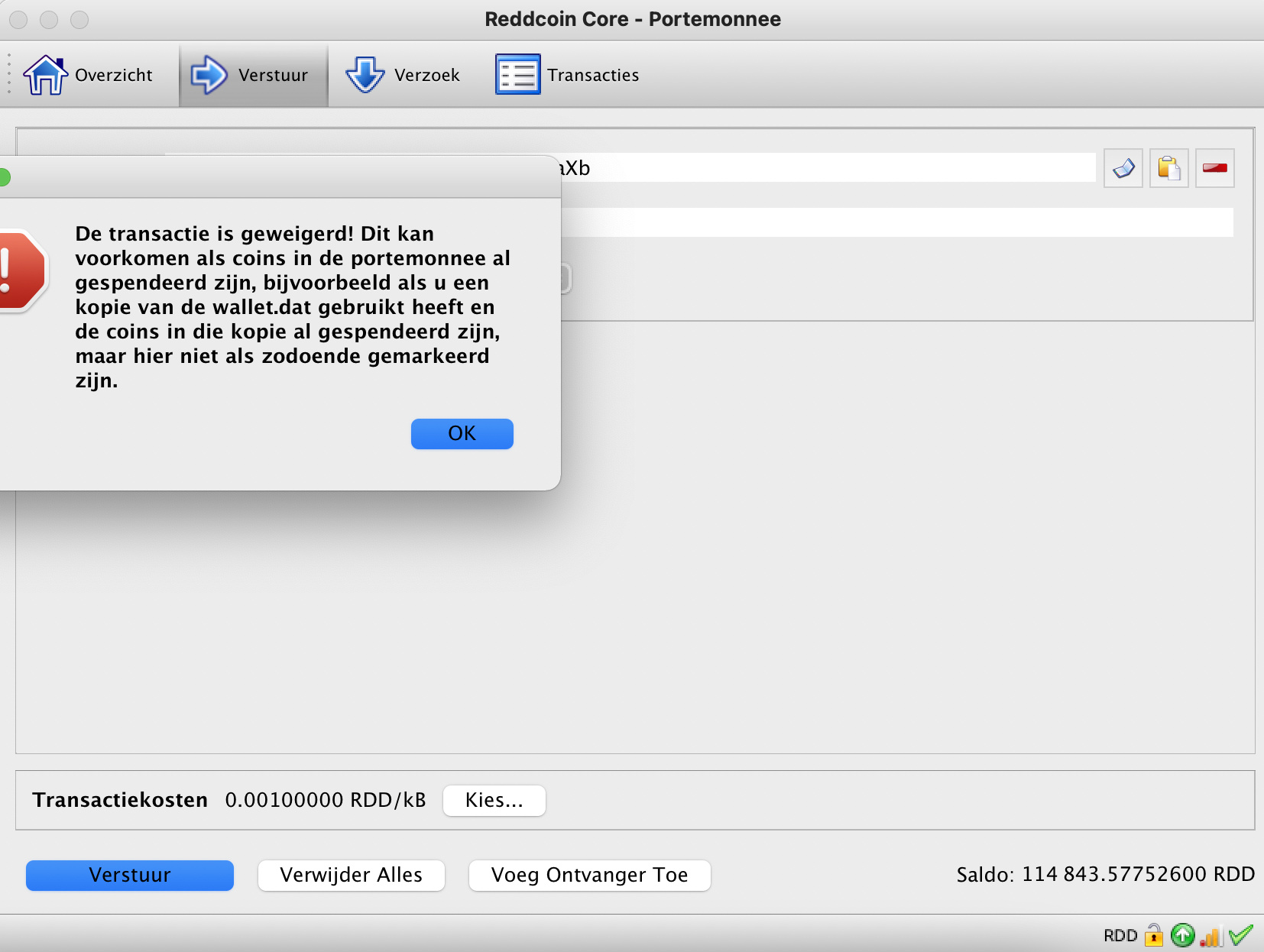Click the green sync checkmark icon

pos(1241,934)
